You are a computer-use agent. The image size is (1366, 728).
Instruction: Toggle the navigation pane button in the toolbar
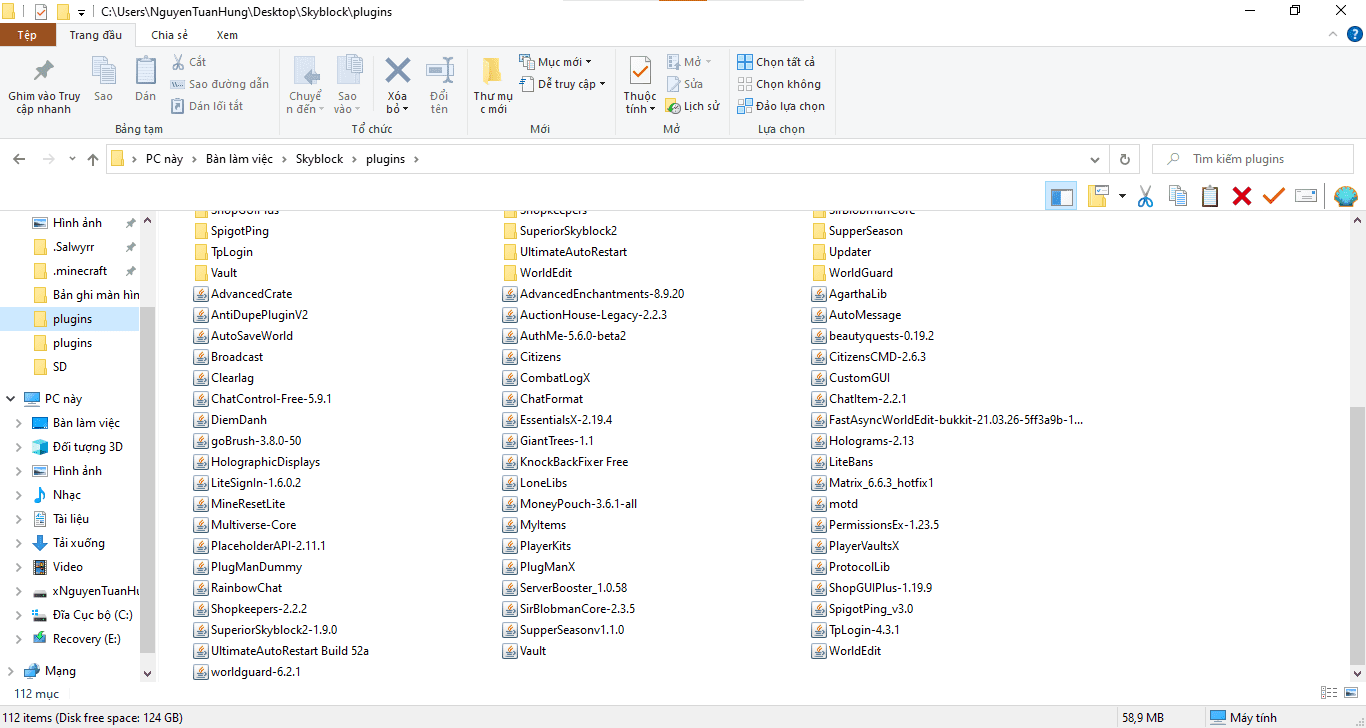(1061, 196)
